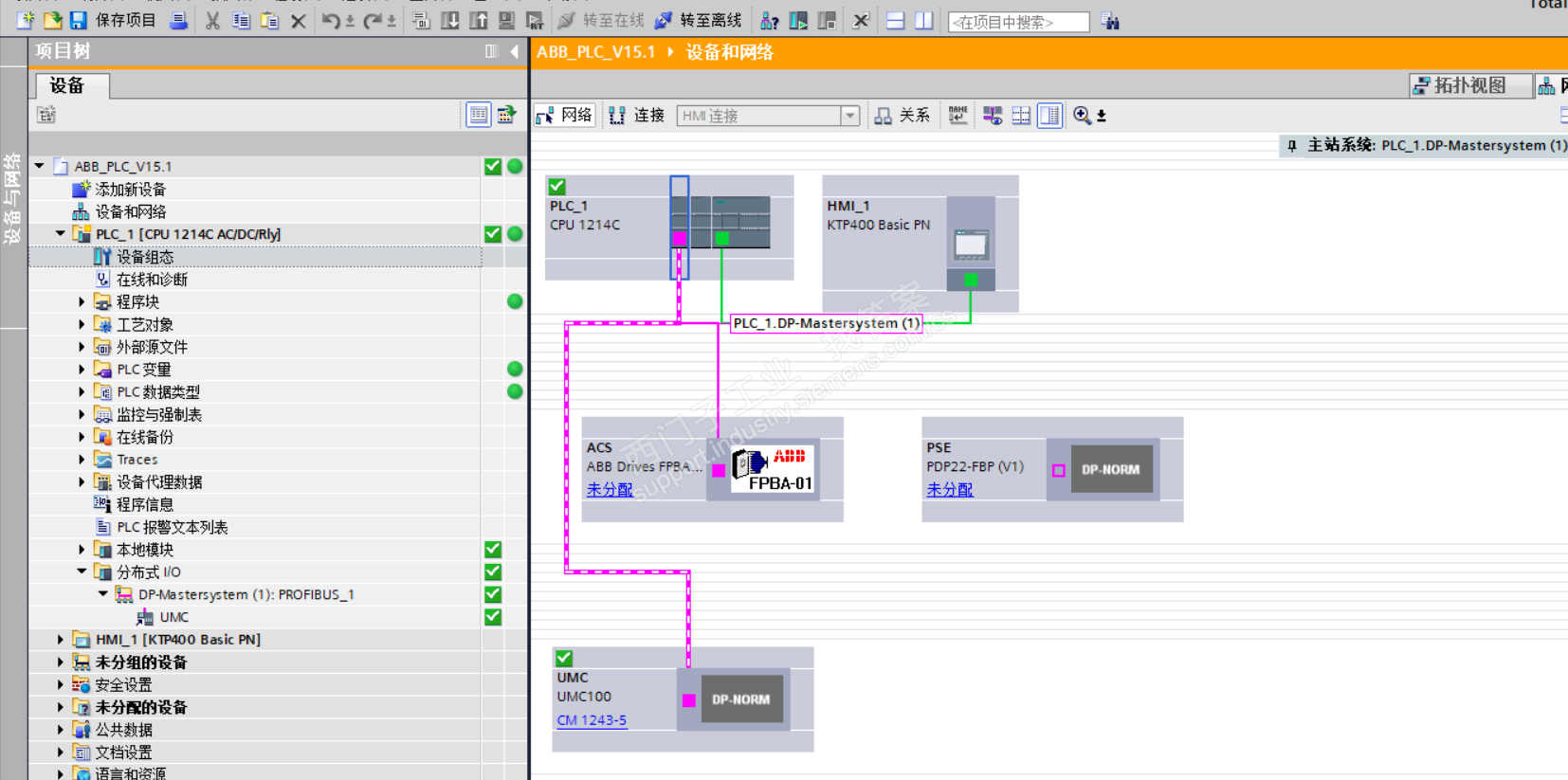
Task: Toggle project tree details view icon
Action: click(x=479, y=115)
